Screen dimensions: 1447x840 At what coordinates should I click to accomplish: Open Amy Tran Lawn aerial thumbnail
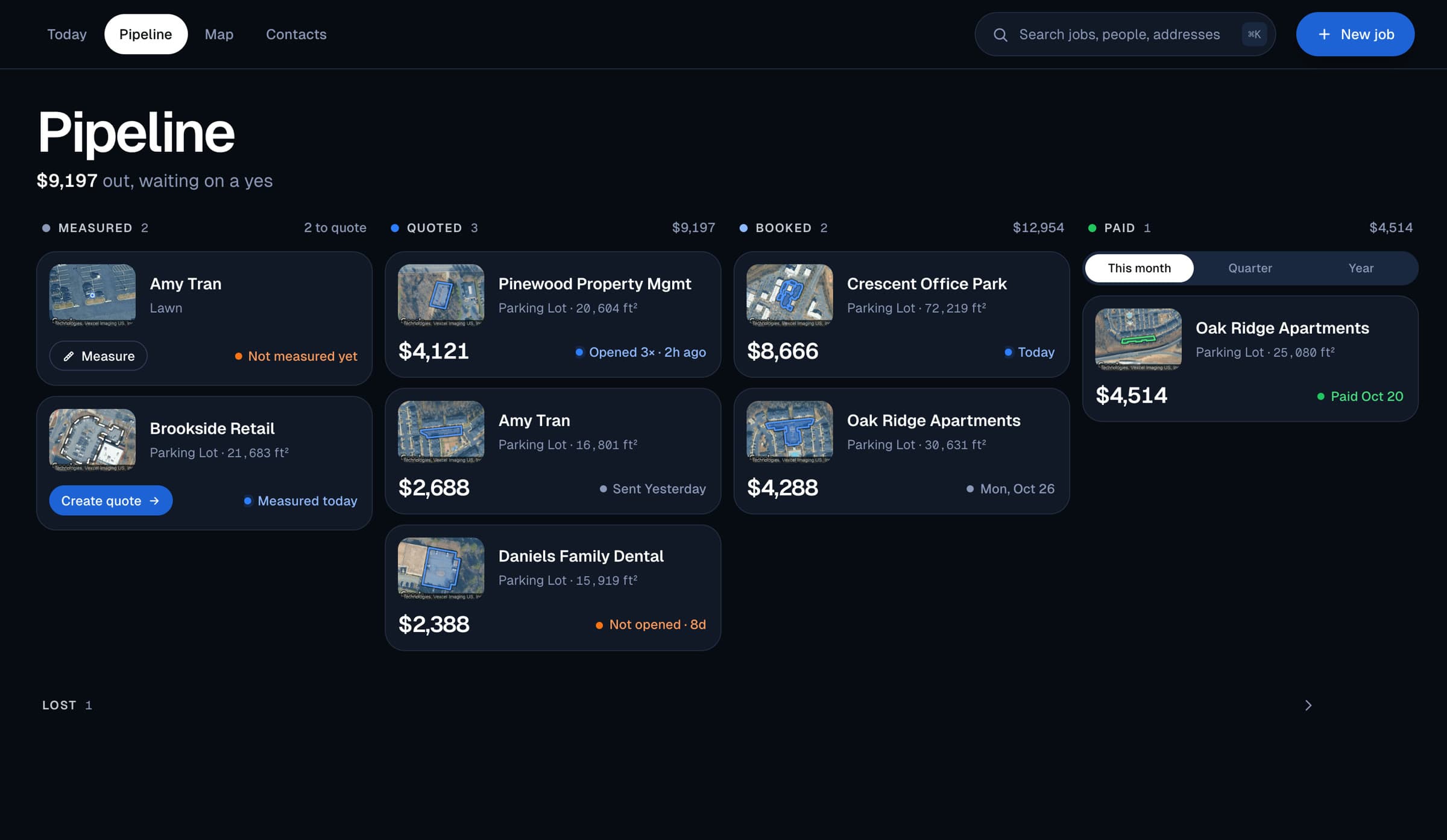pos(92,295)
